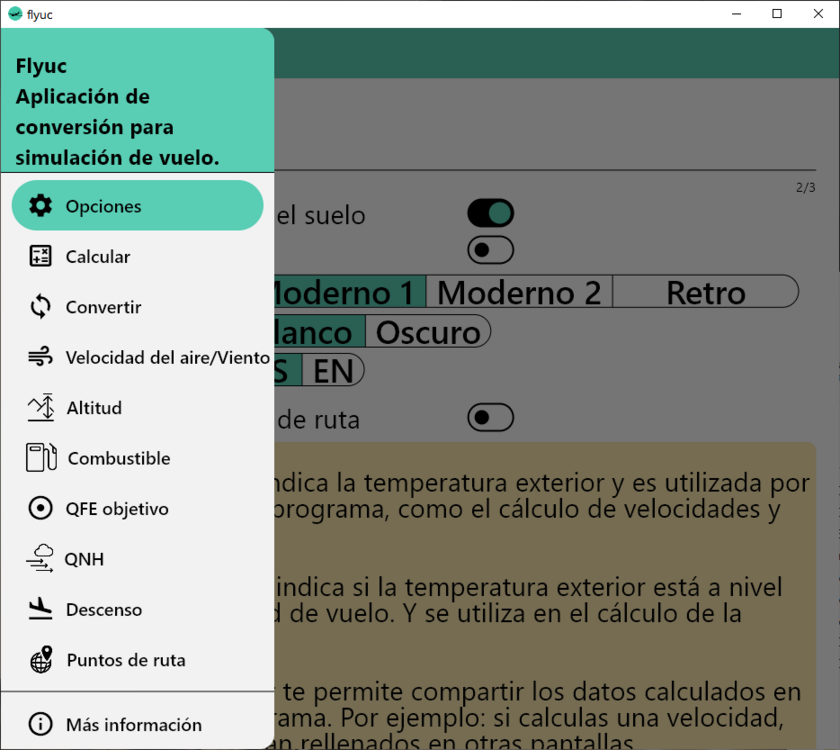
Task: Select the Moderno 2 style option
Action: 519,292
